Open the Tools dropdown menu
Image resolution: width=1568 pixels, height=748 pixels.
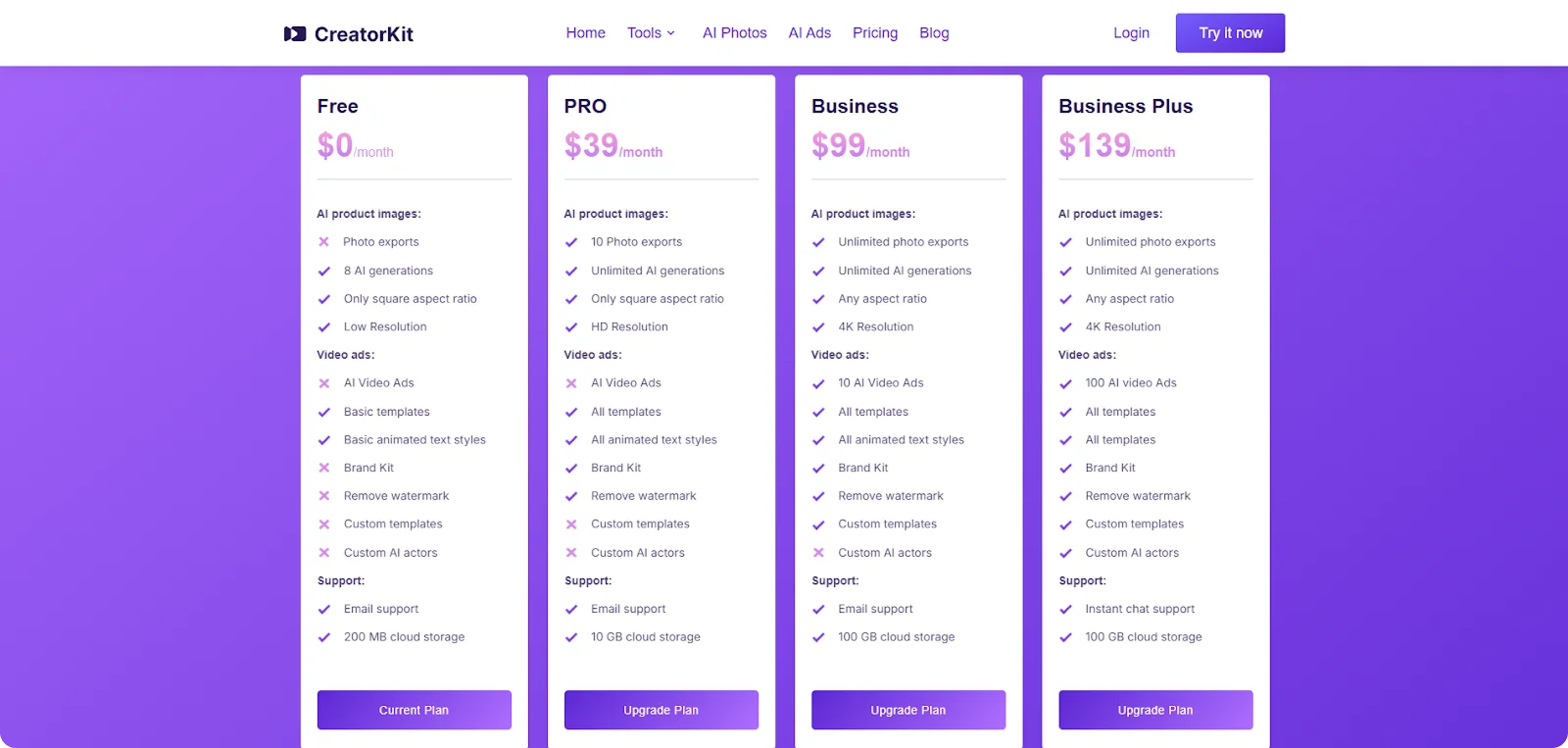pyautogui.click(x=650, y=32)
